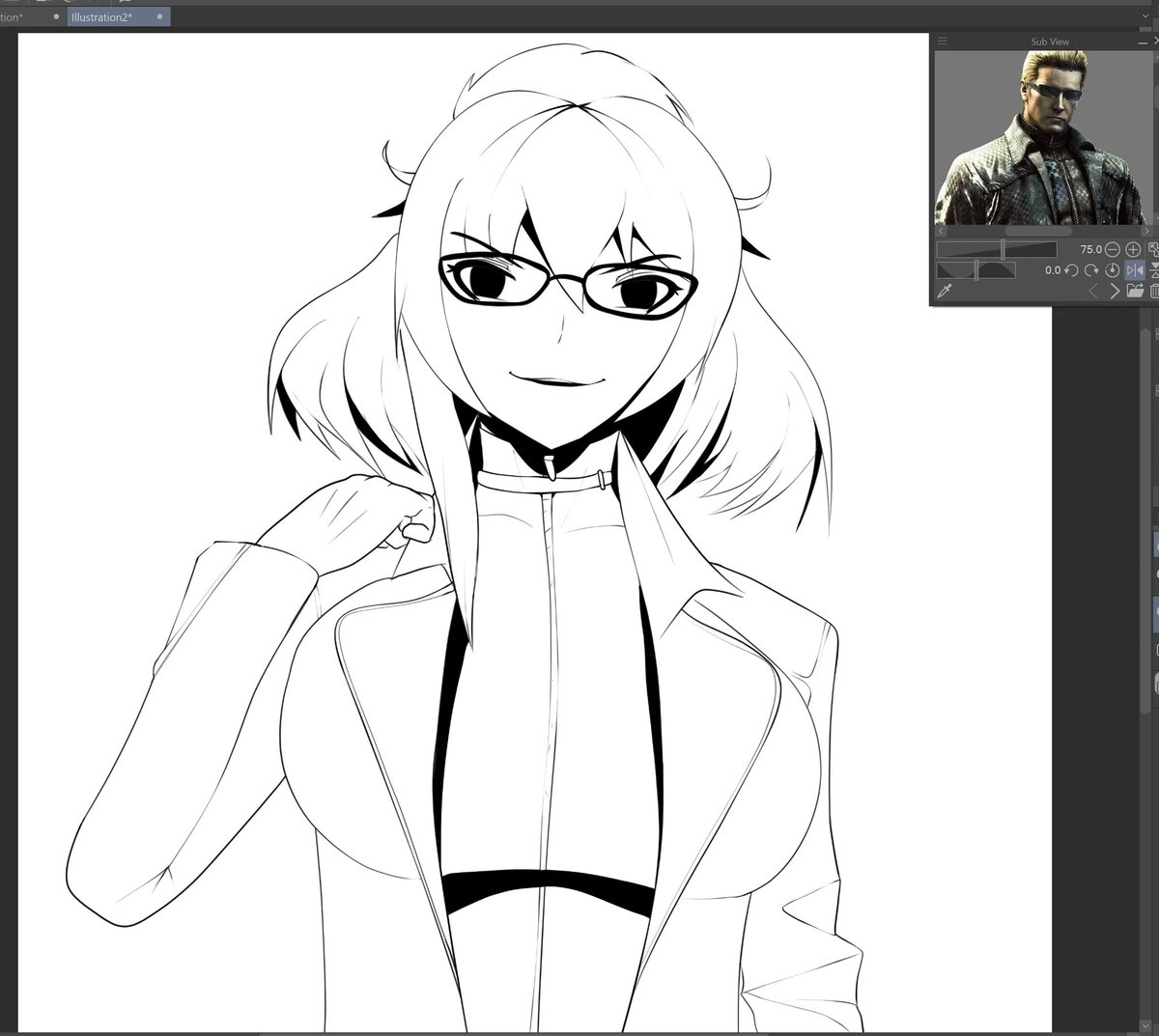The width and height of the screenshot is (1159, 1036).
Task: Toggle auto-switch eyedropper in Sub View
Action: (945, 291)
